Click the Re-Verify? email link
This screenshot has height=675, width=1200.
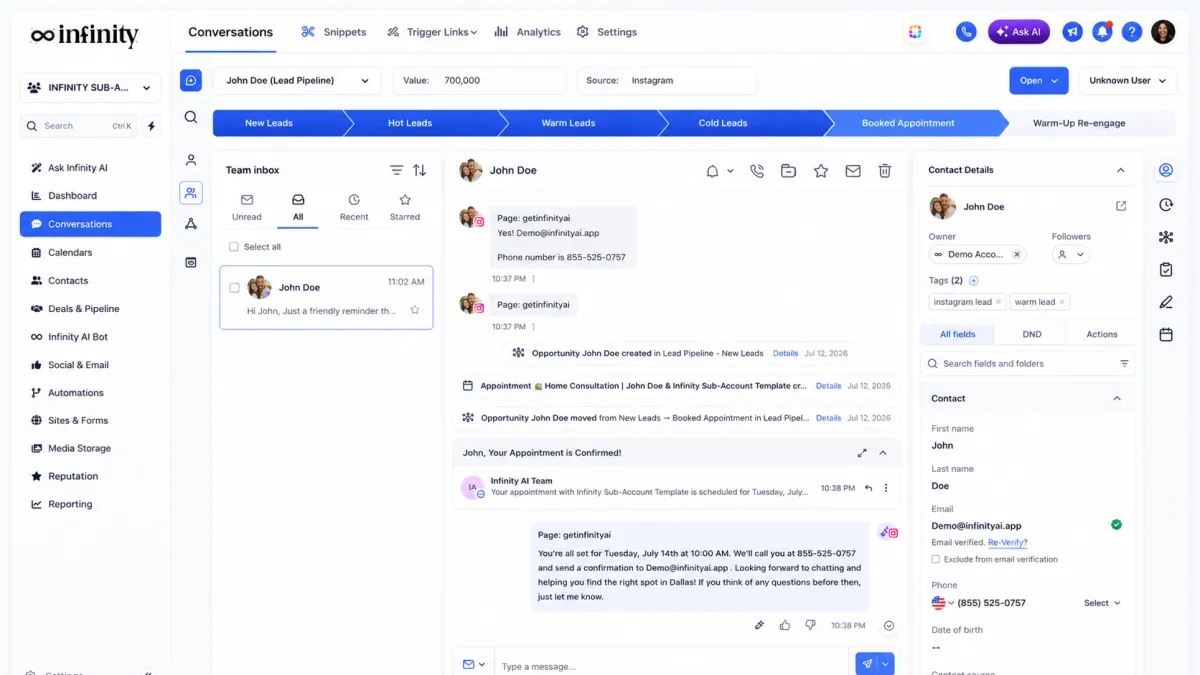click(x=1007, y=543)
